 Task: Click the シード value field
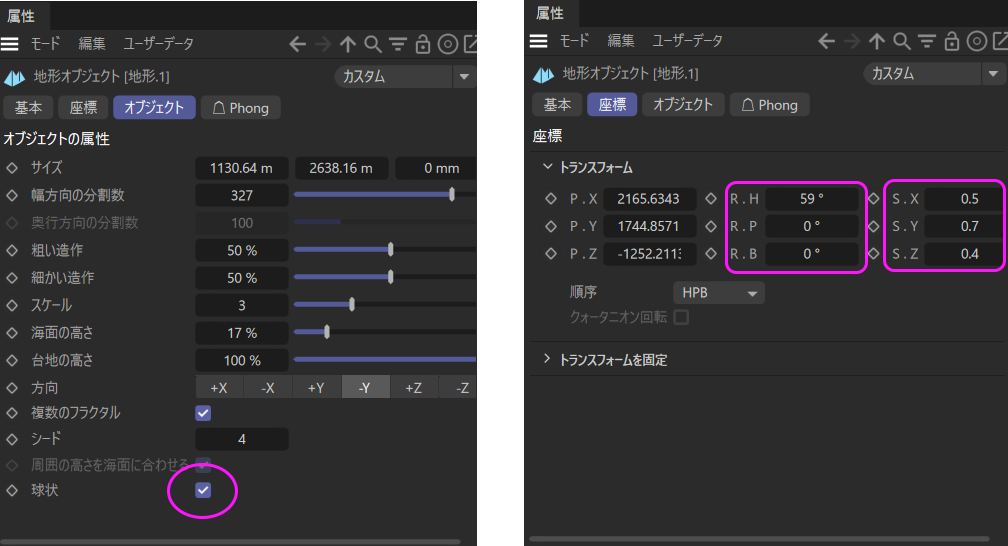(242, 439)
